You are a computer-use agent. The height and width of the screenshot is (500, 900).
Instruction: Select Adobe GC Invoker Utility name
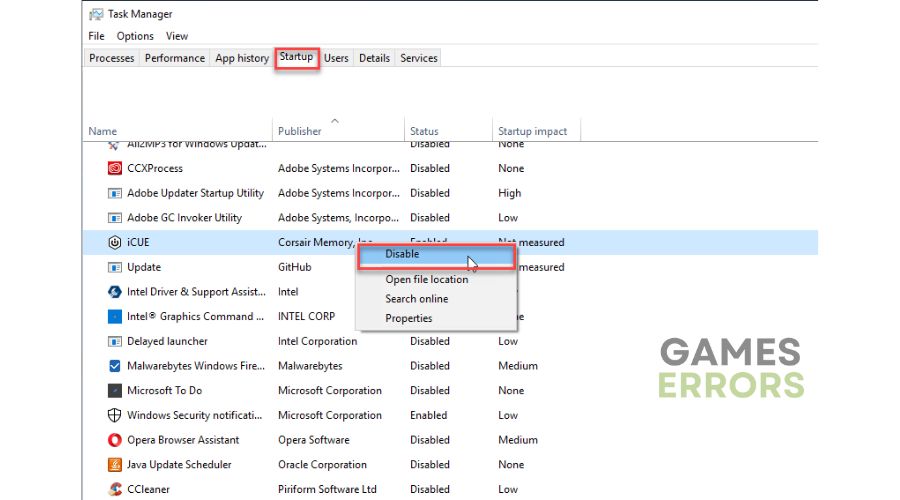coord(184,218)
